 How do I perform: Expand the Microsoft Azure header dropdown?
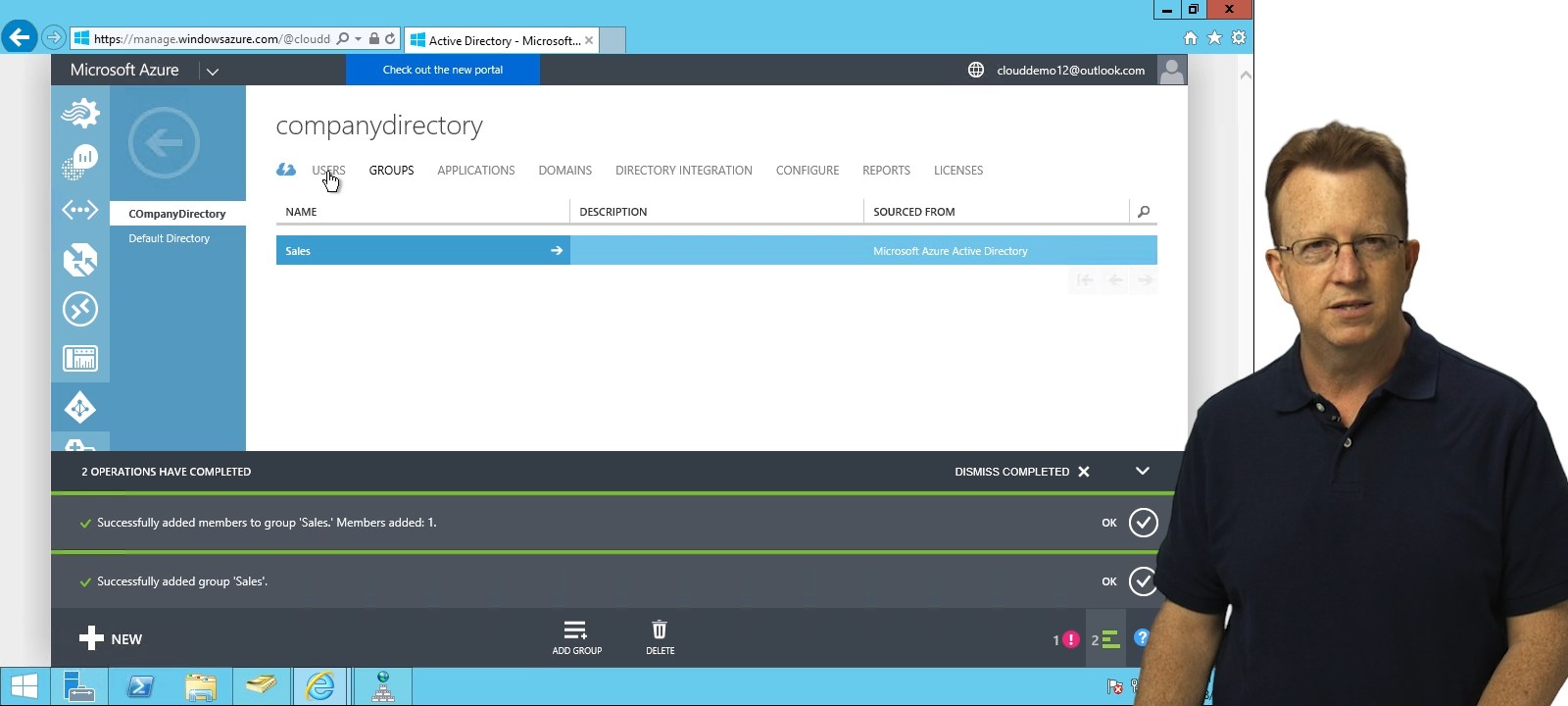(x=213, y=71)
